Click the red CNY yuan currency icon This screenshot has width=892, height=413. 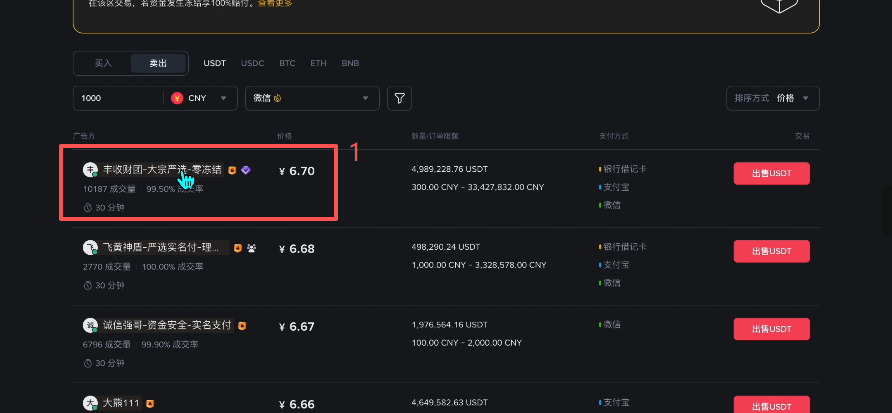[x=177, y=98]
